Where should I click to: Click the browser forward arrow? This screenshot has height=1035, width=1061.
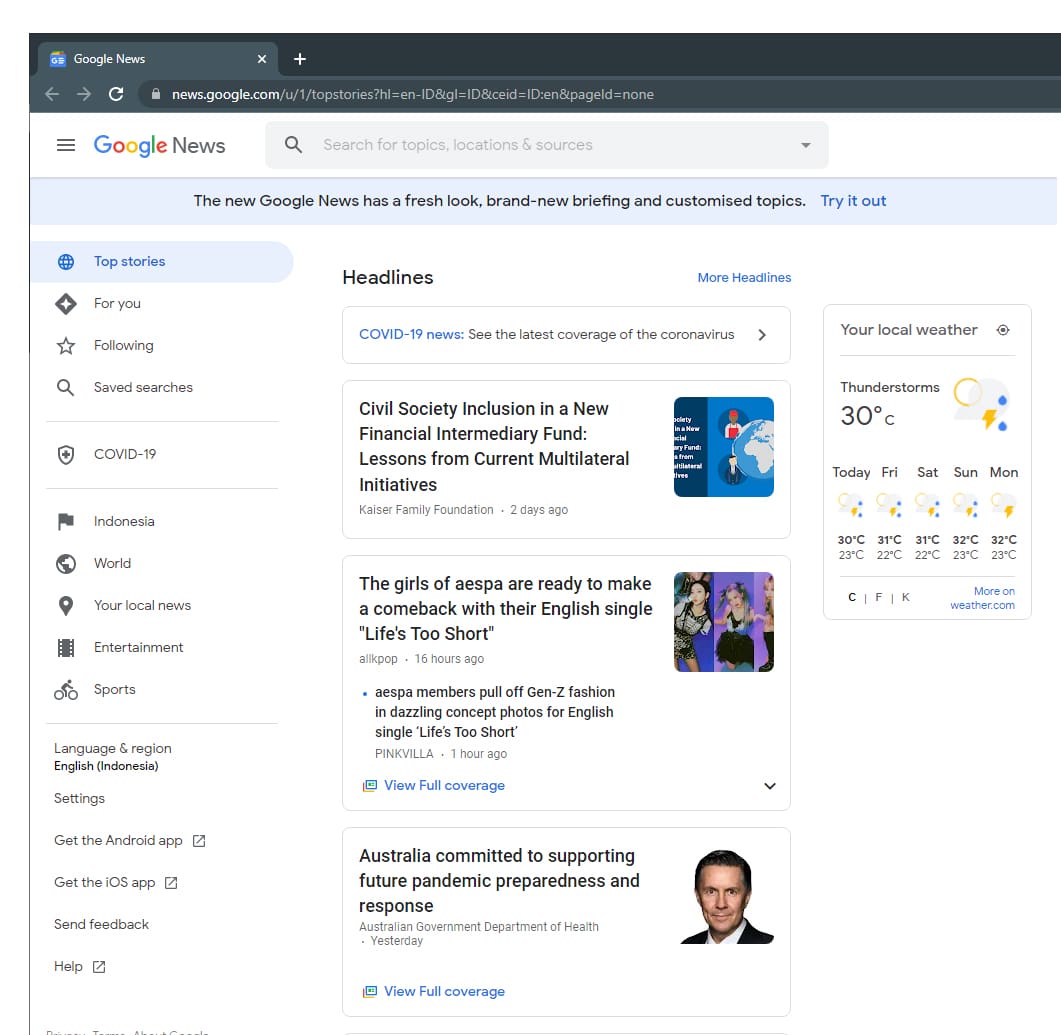84,94
